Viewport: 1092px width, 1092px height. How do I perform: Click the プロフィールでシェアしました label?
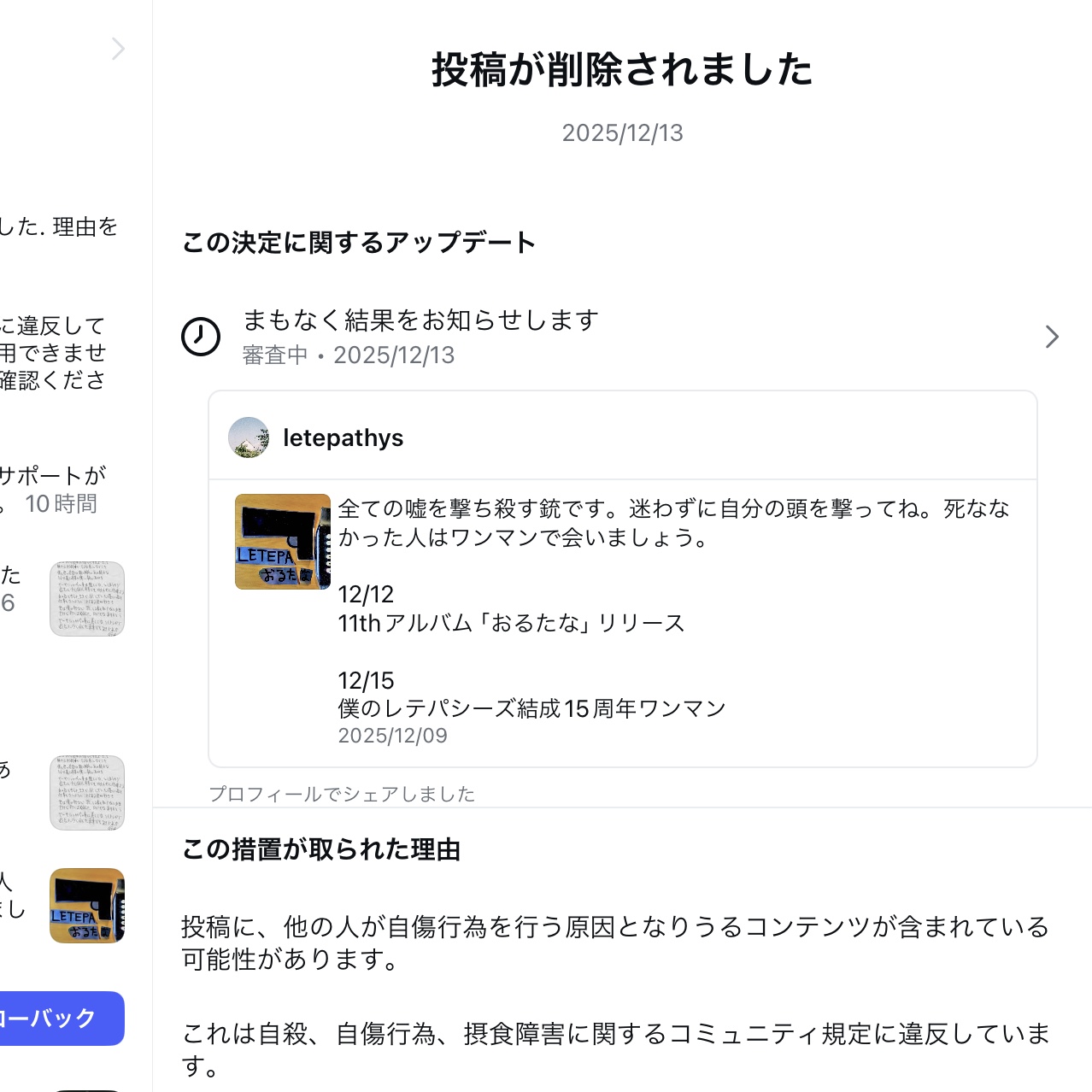[342, 794]
